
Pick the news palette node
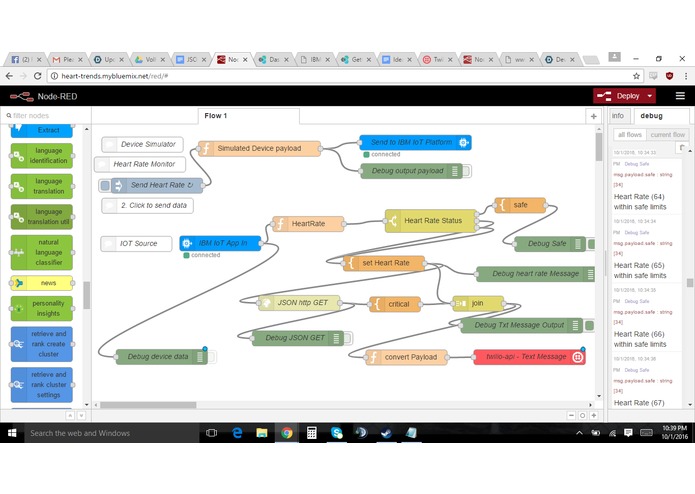(x=42, y=283)
